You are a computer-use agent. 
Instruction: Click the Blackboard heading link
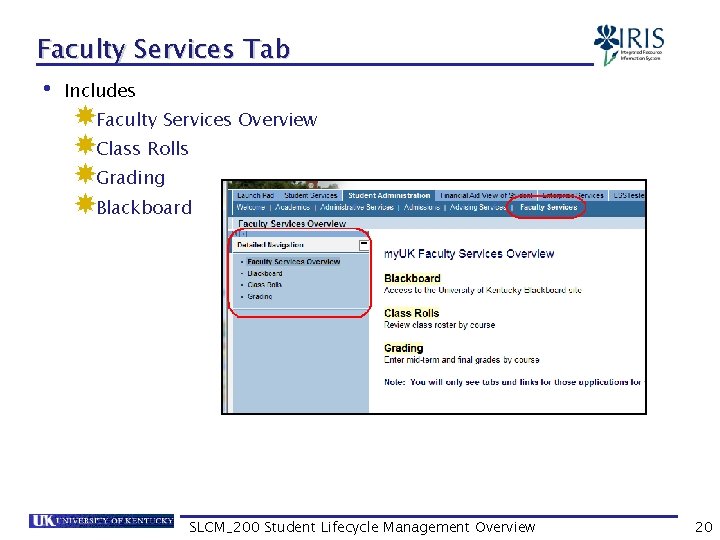412,278
